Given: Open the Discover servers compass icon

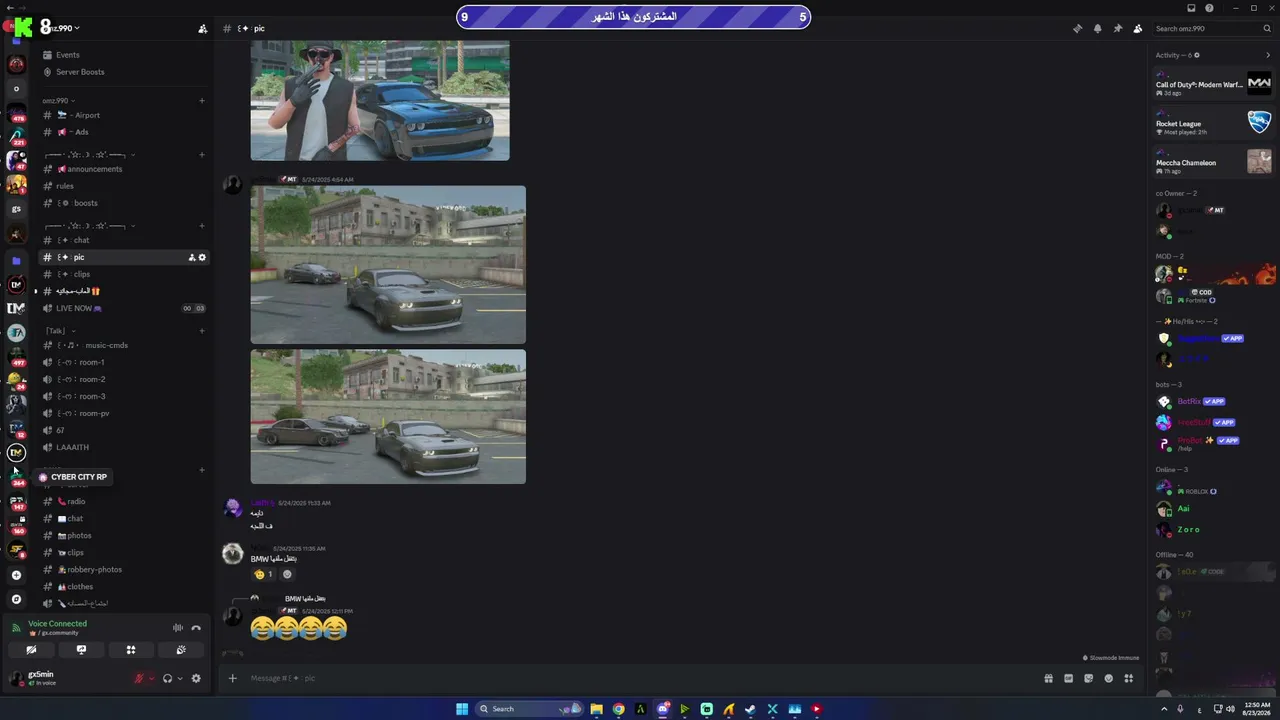Looking at the screenshot, I should [x=16, y=599].
